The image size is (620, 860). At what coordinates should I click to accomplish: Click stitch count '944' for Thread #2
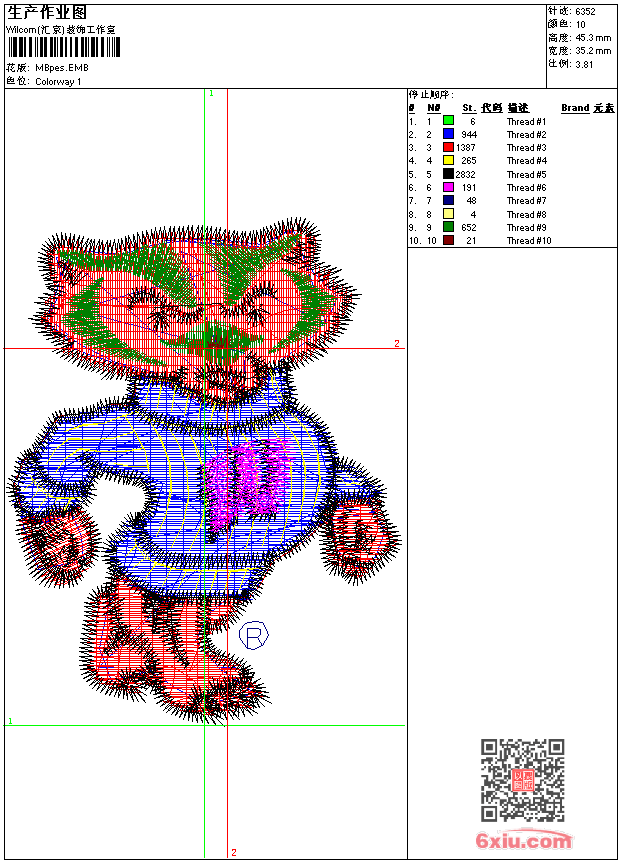point(469,134)
